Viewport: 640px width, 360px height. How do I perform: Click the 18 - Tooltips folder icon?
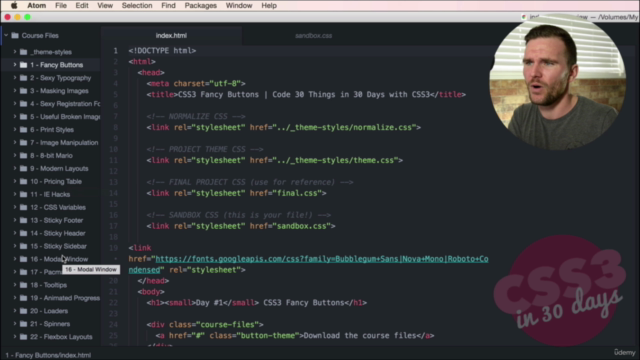coord(23,285)
